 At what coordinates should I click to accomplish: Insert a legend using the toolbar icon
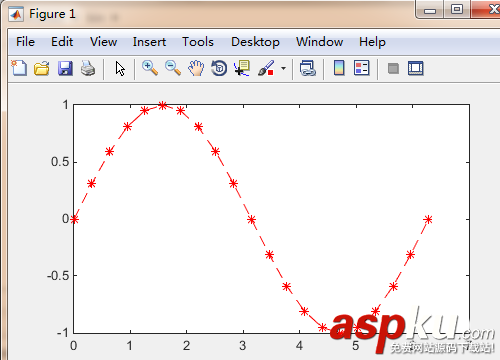coord(362,68)
